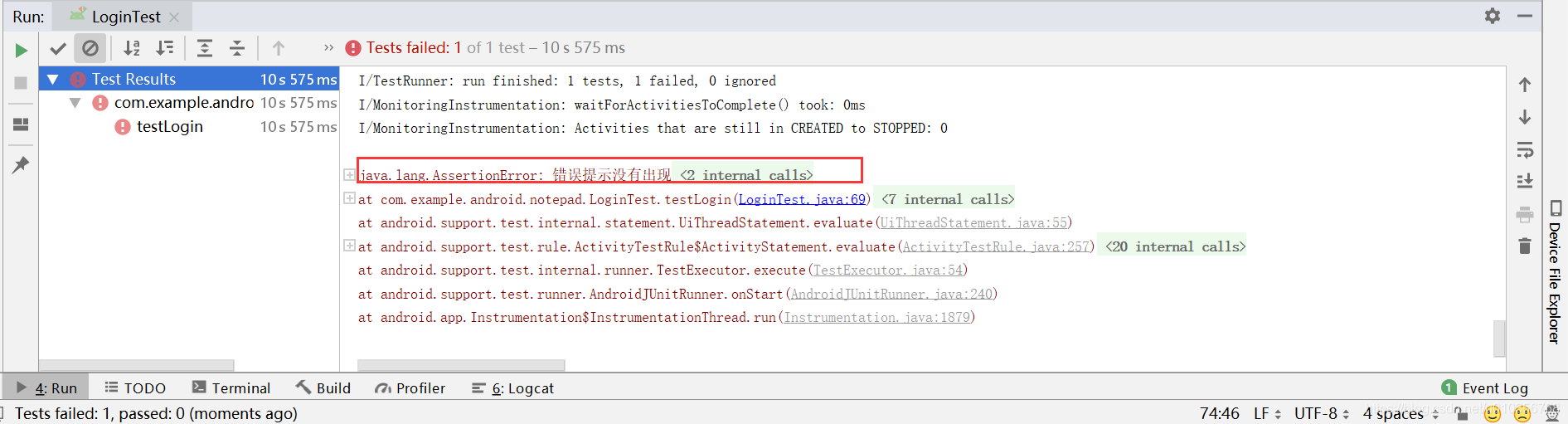Image resolution: width=1568 pixels, height=424 pixels.
Task: Open ActivityTestRule.java:257 link
Action: pos(997,246)
